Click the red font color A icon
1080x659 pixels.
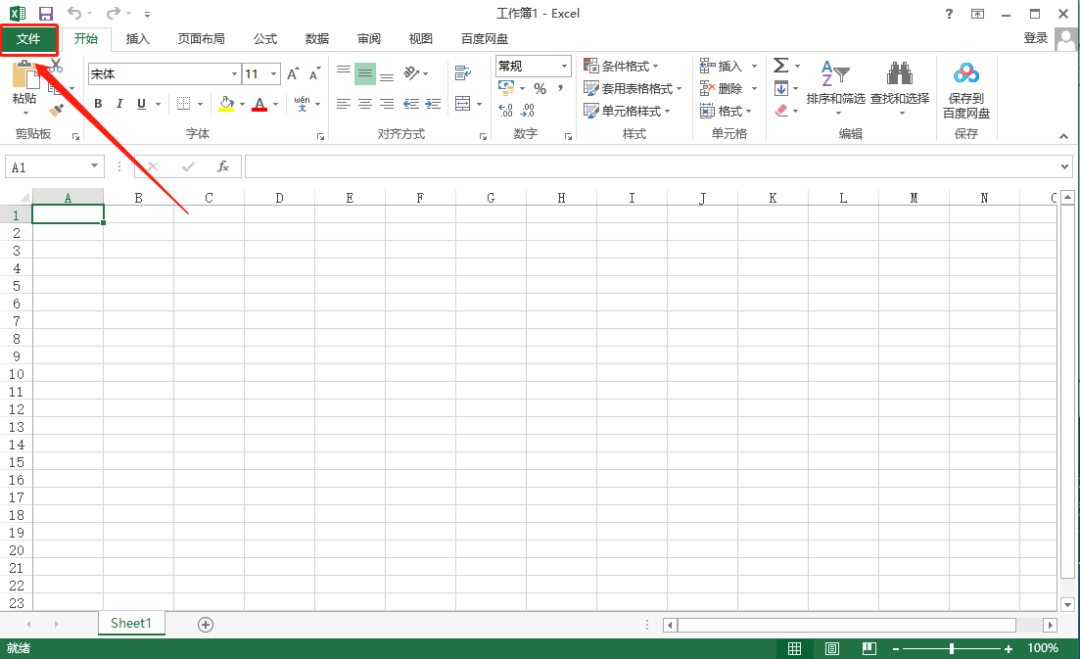tap(259, 104)
